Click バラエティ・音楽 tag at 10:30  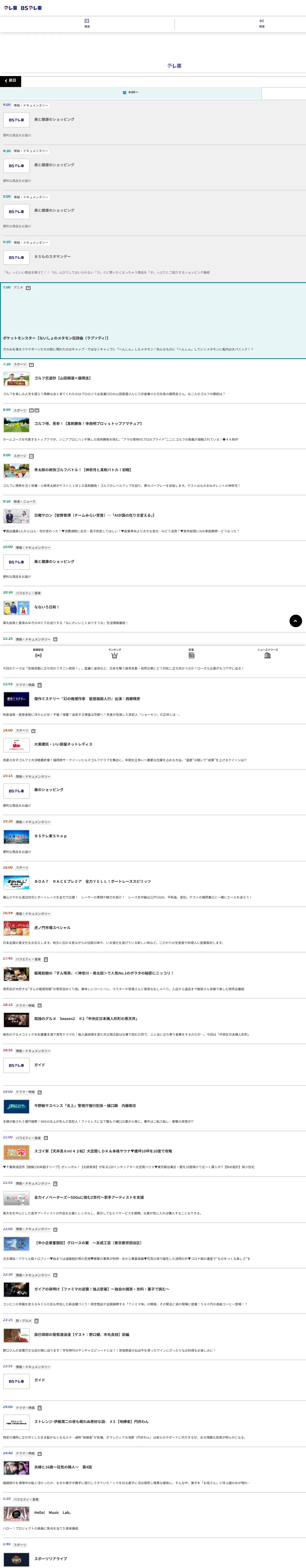coord(28,593)
